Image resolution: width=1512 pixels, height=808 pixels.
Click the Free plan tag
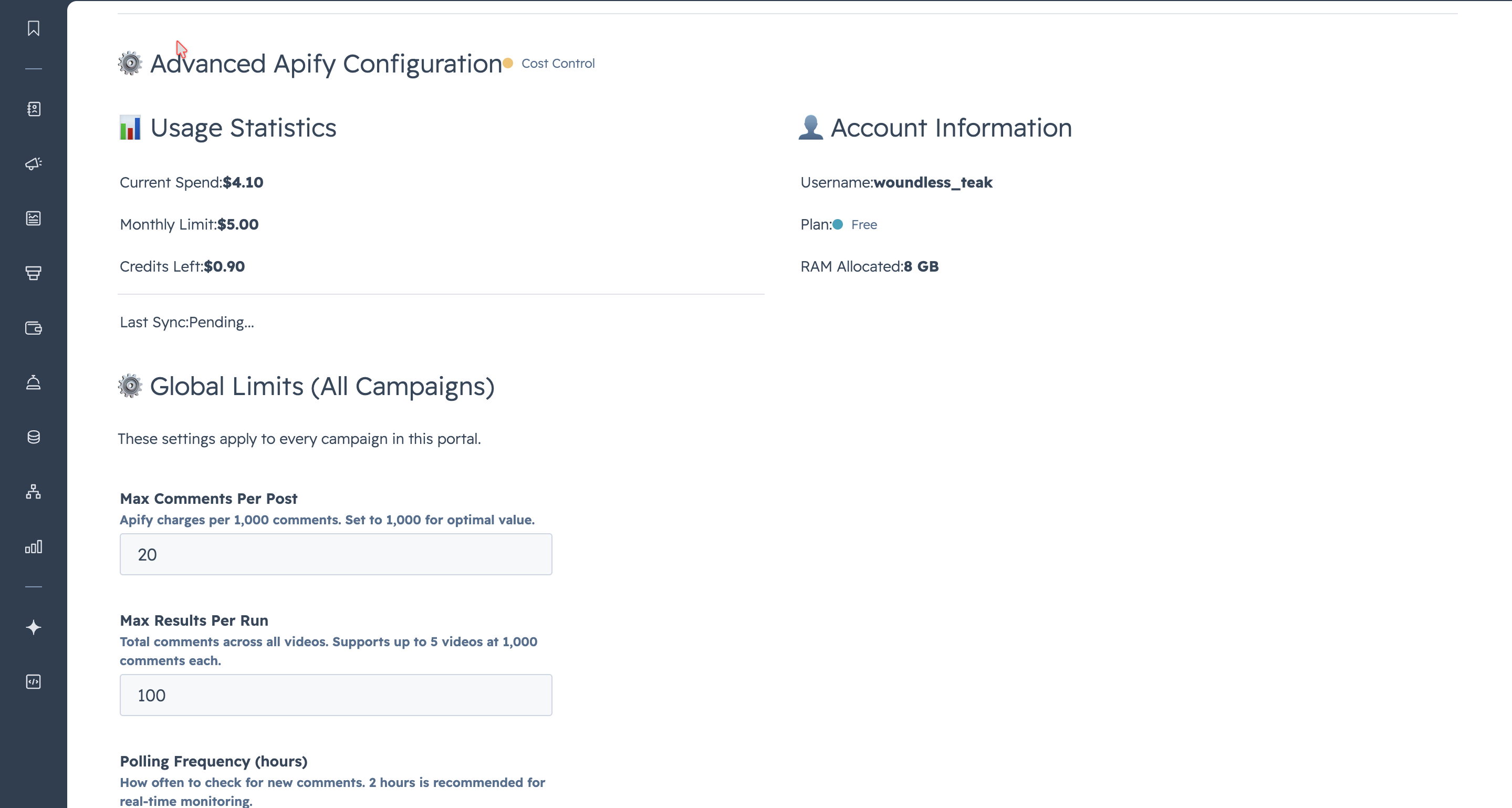point(855,224)
